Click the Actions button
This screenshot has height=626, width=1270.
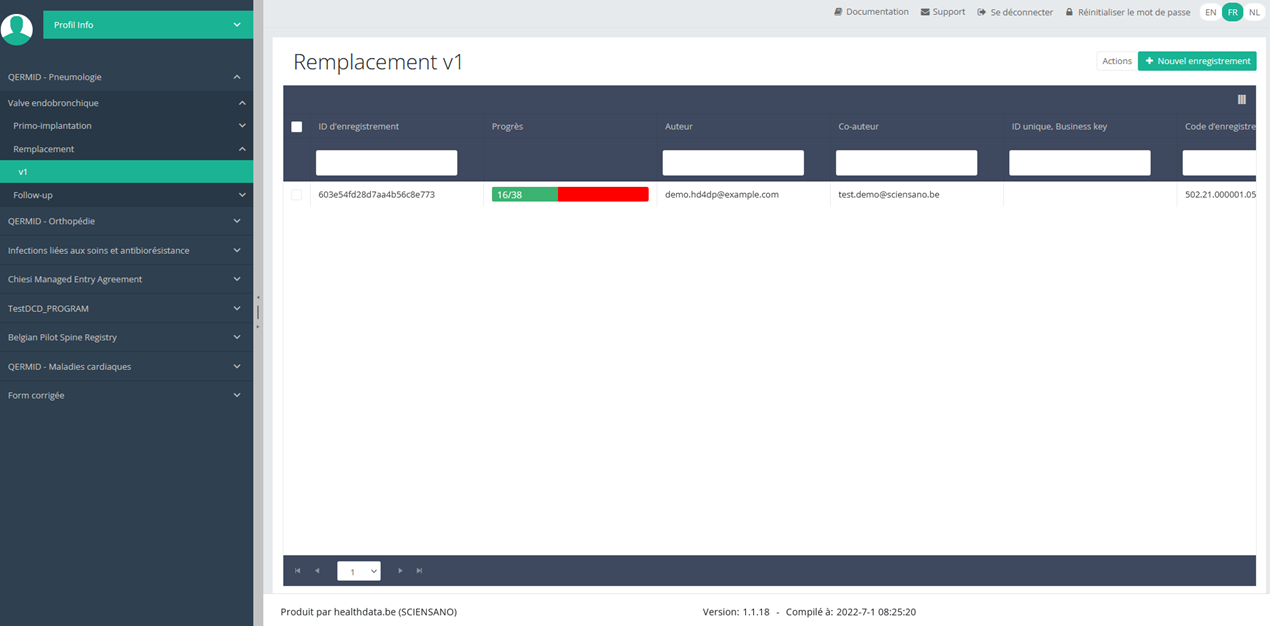[1116, 61]
